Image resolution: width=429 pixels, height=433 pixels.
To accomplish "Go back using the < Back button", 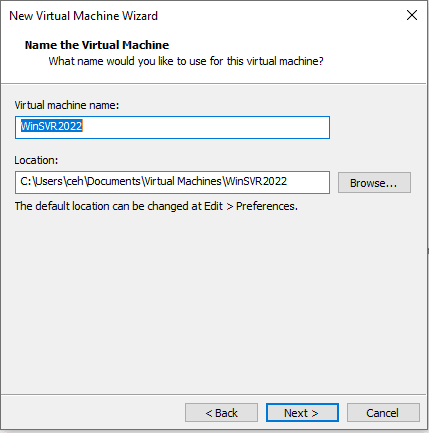I will (x=221, y=413).
